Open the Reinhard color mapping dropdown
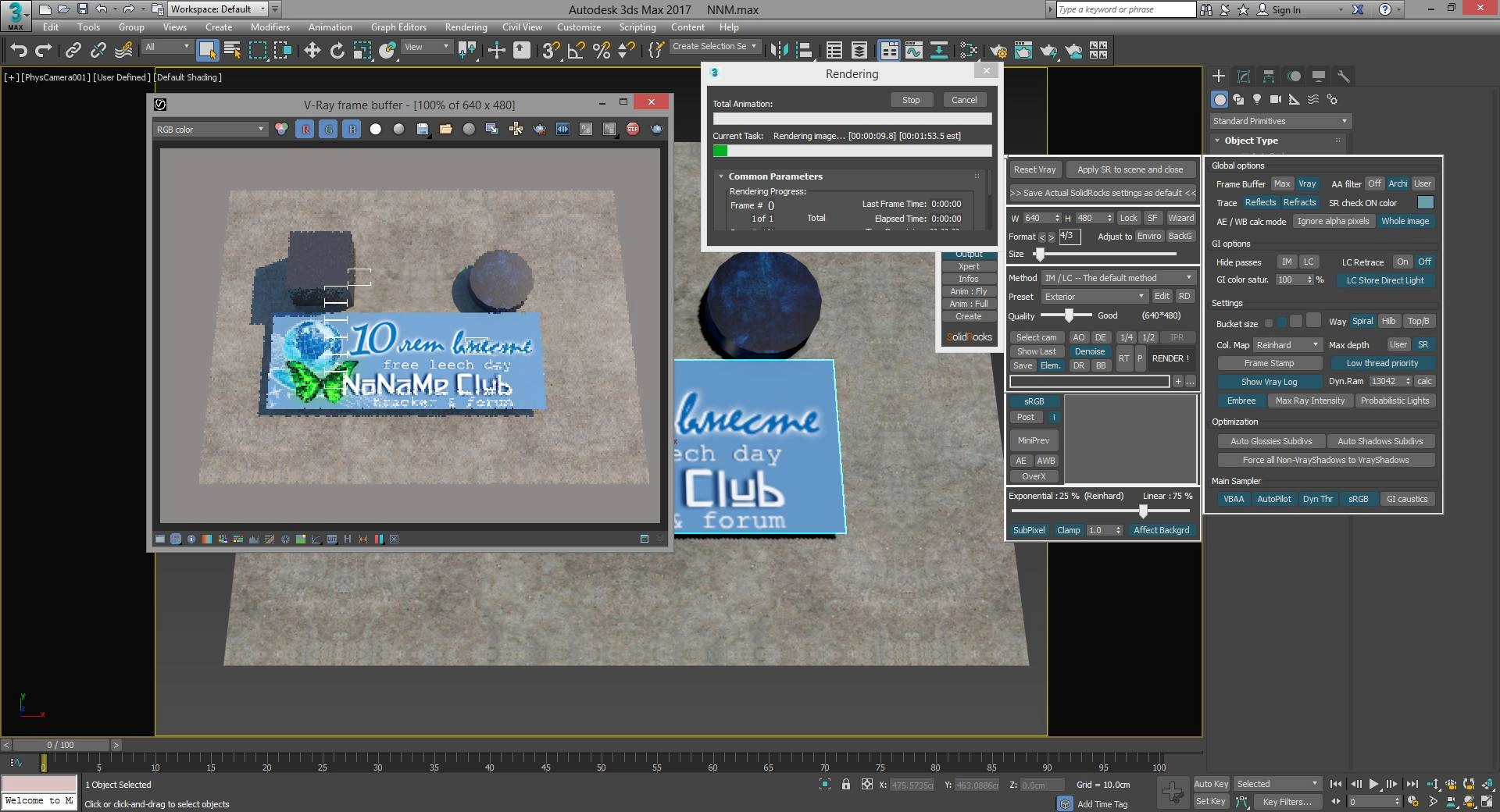Image resolution: width=1500 pixels, height=812 pixels. 1287,345
